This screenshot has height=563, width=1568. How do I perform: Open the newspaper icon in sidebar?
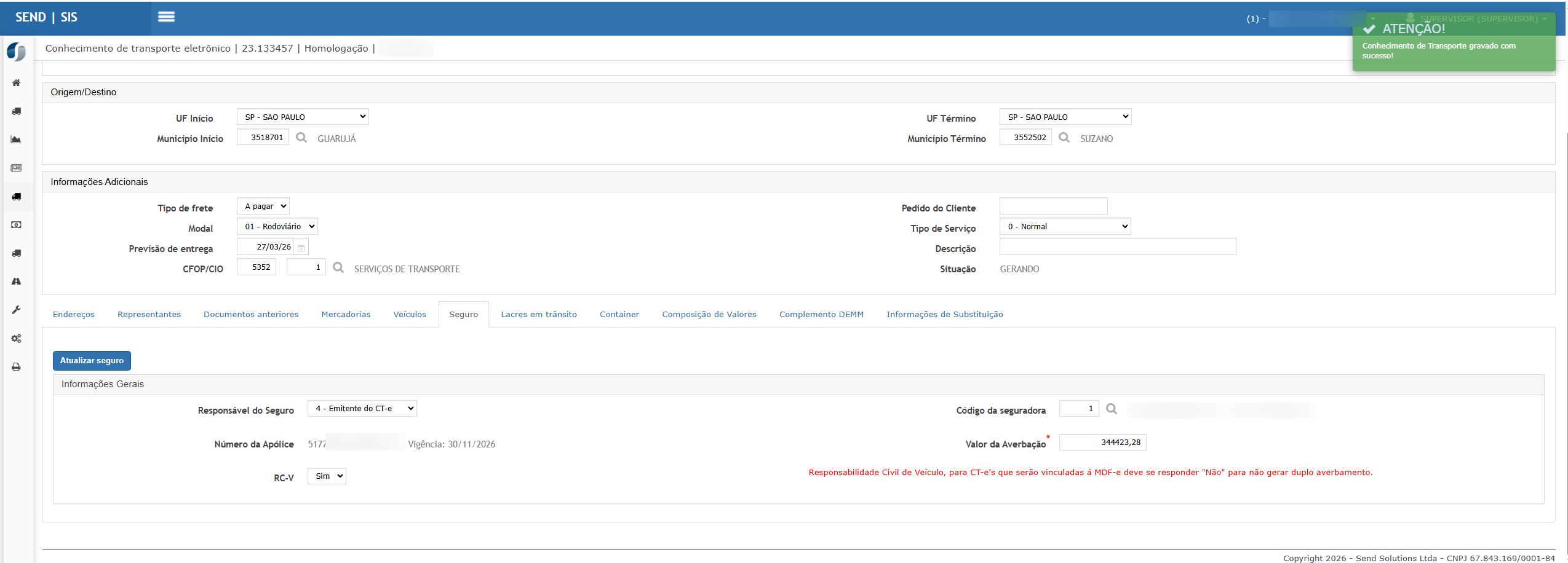click(x=17, y=168)
